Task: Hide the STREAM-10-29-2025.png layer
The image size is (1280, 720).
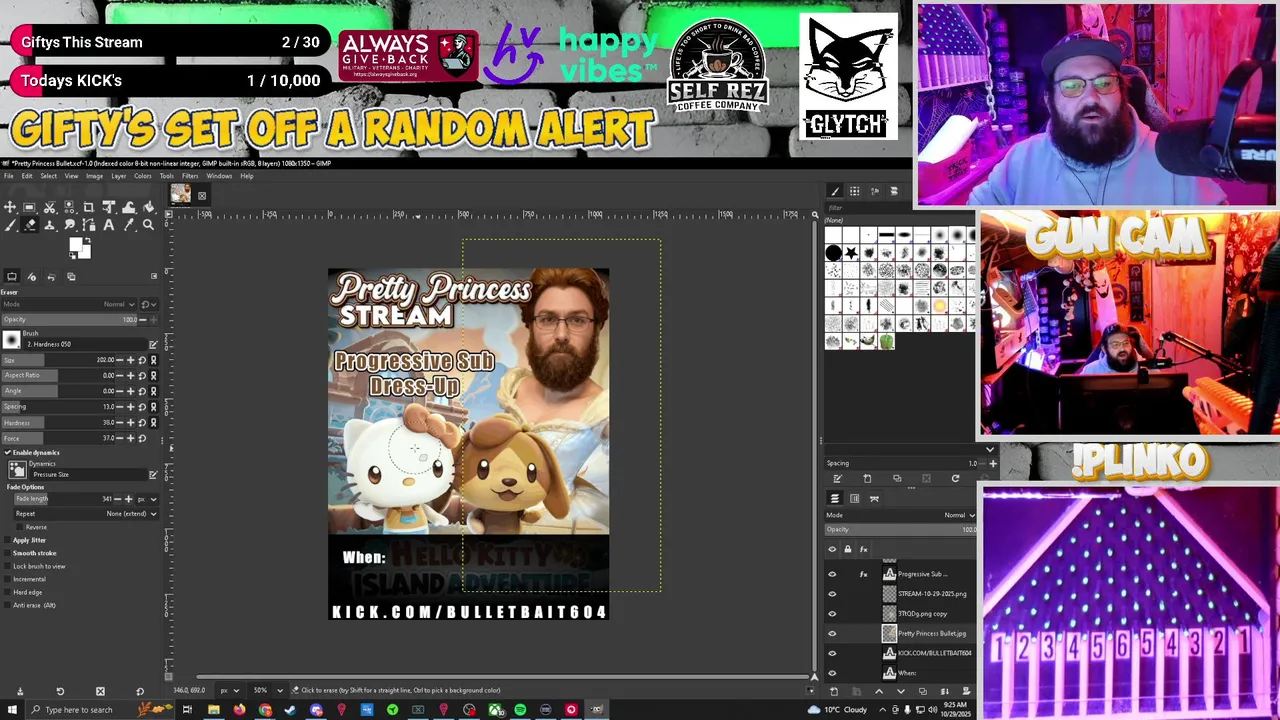Action: pyautogui.click(x=832, y=594)
